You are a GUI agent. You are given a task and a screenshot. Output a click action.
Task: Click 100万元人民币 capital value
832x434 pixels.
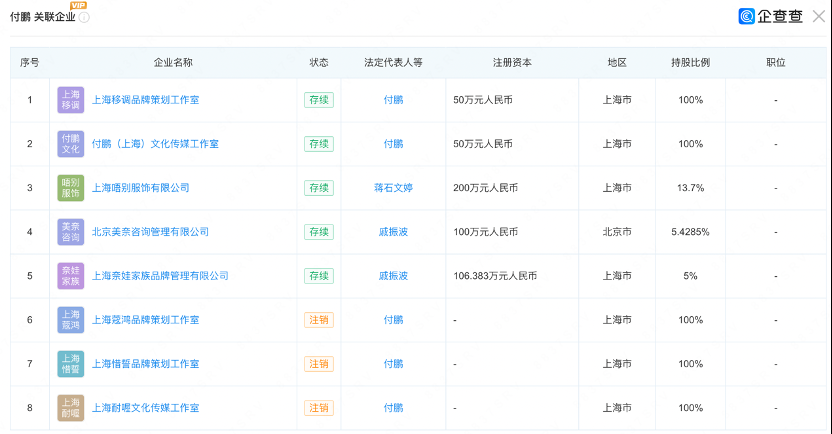point(486,232)
